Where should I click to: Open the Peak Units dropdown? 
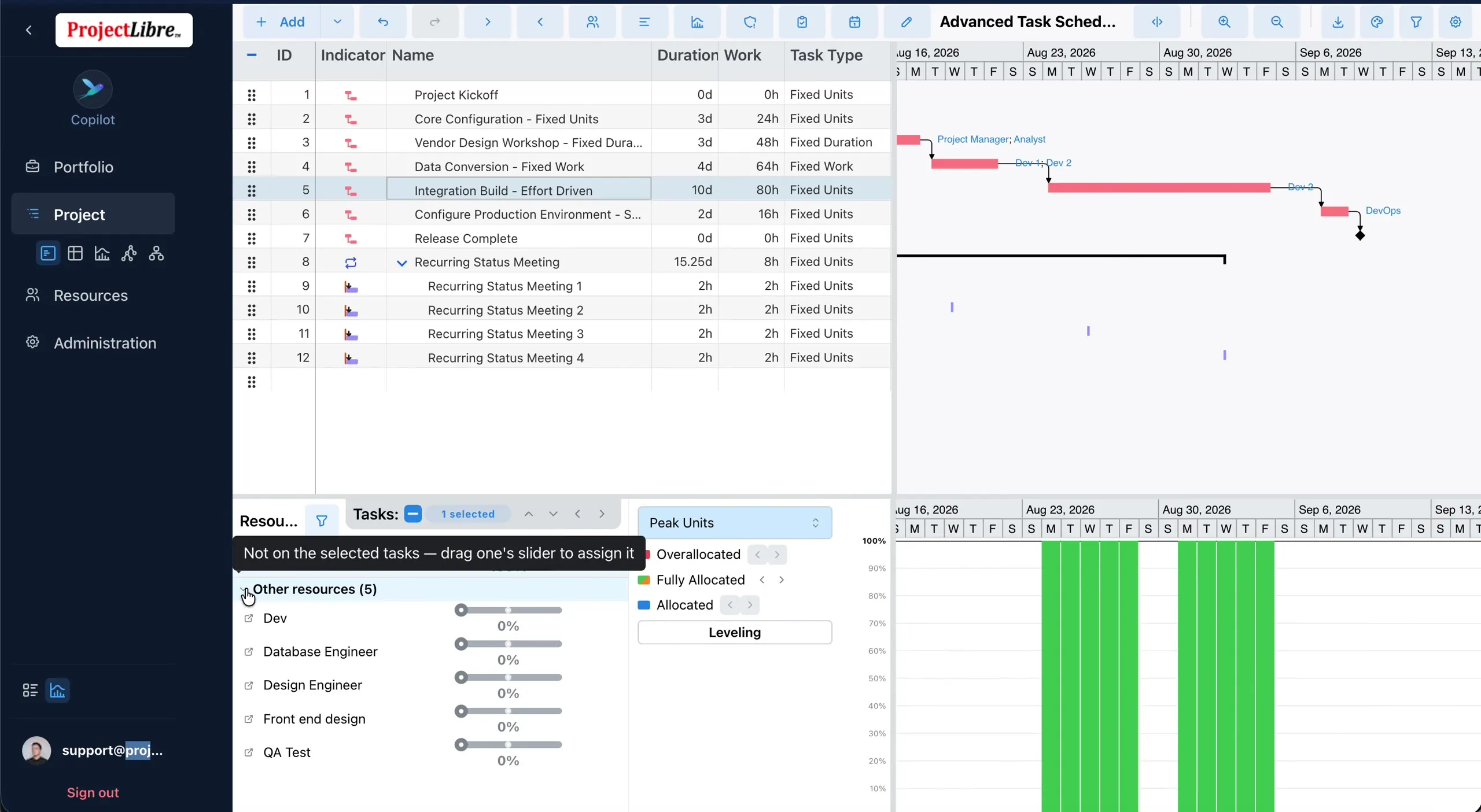pyautogui.click(x=735, y=523)
